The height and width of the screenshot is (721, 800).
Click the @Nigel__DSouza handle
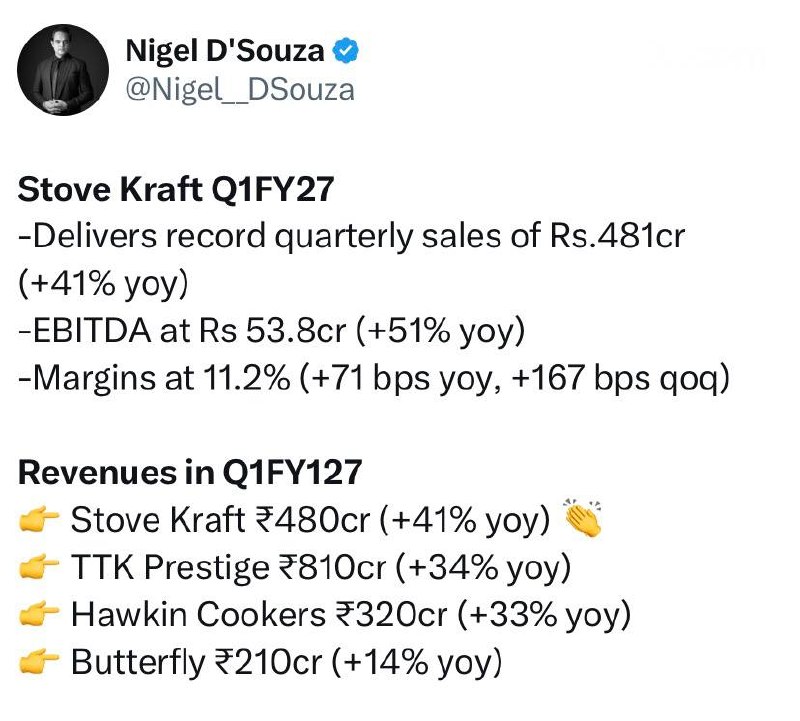[240, 90]
